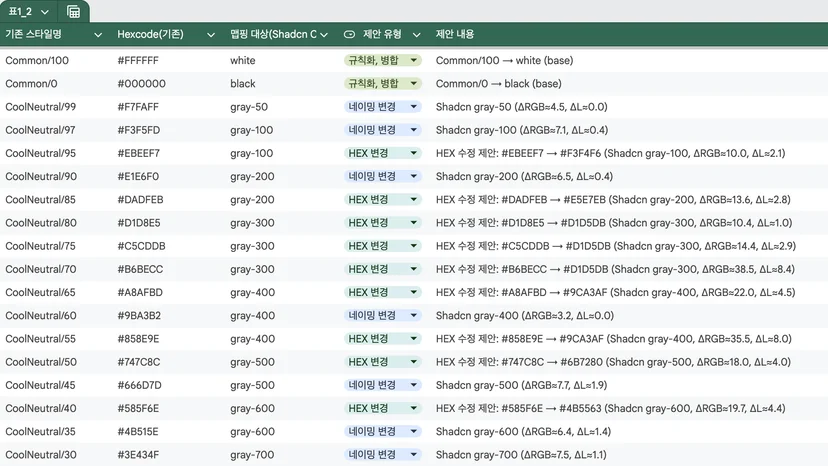Open the HEX 변경 chip for CoolNeutral/75
The height and width of the screenshot is (466, 828).
(383, 246)
